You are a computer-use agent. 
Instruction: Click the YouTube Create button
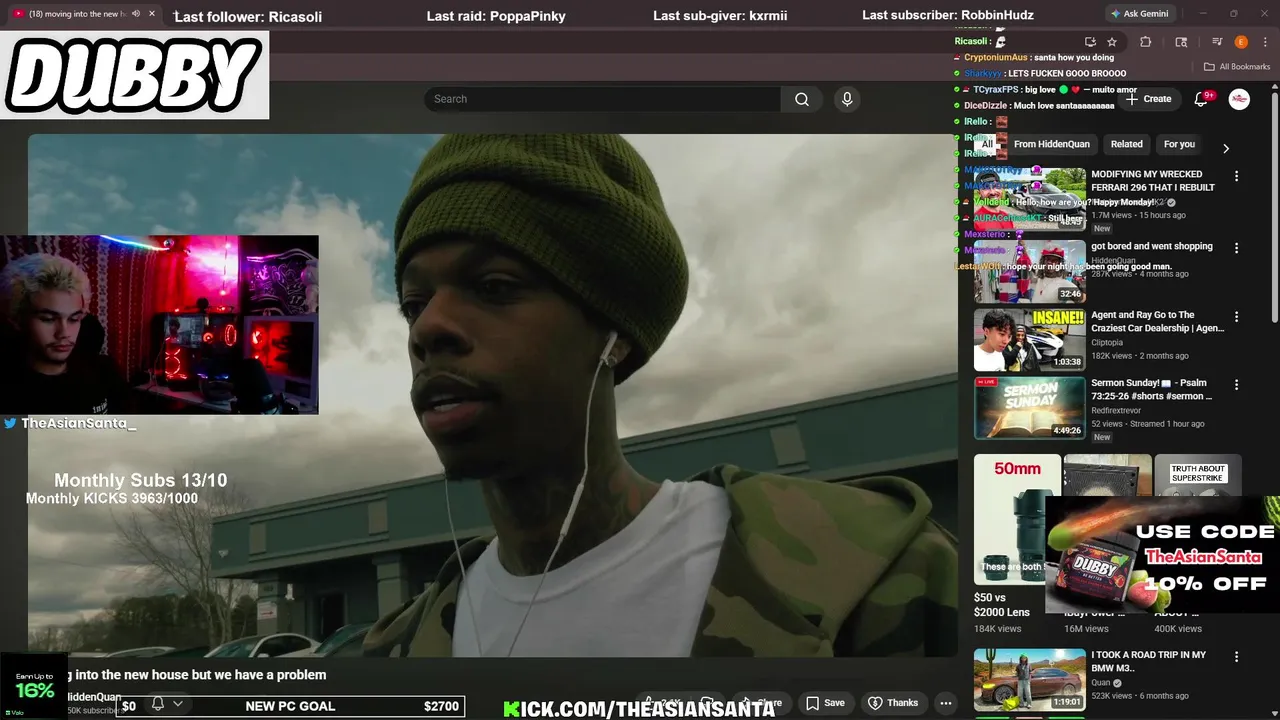pos(1148,99)
